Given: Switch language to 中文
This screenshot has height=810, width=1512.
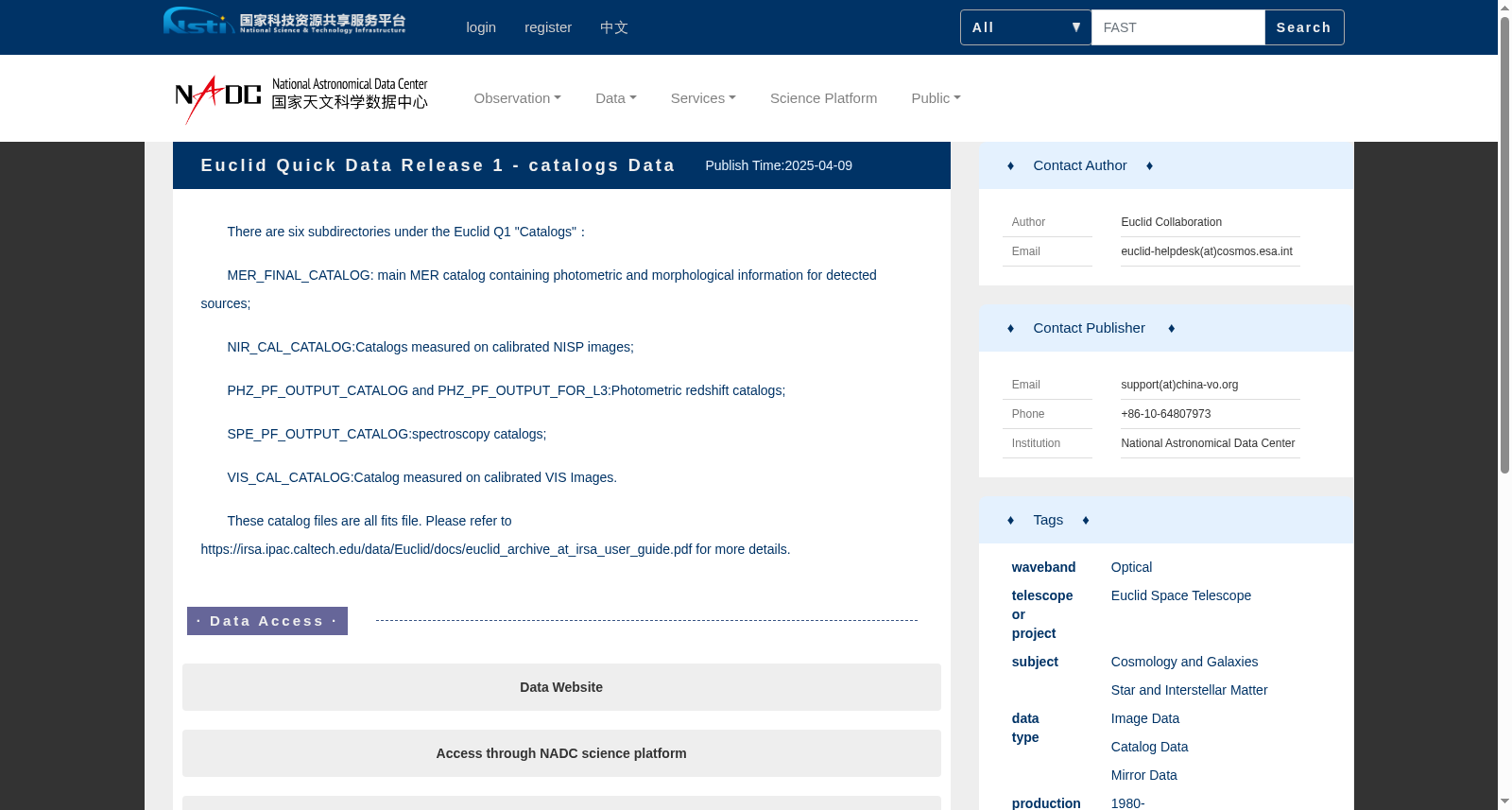Looking at the screenshot, I should tap(614, 27).
